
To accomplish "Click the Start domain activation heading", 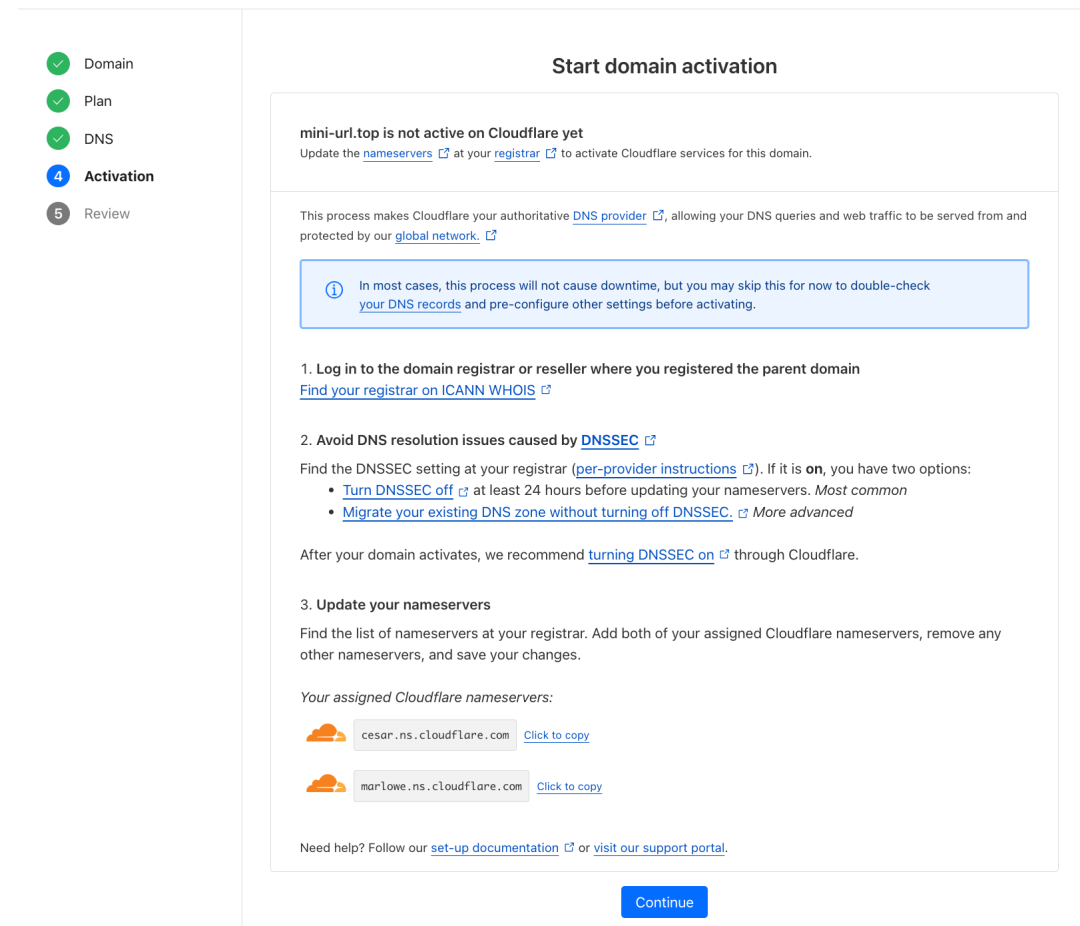I will tap(664, 66).
